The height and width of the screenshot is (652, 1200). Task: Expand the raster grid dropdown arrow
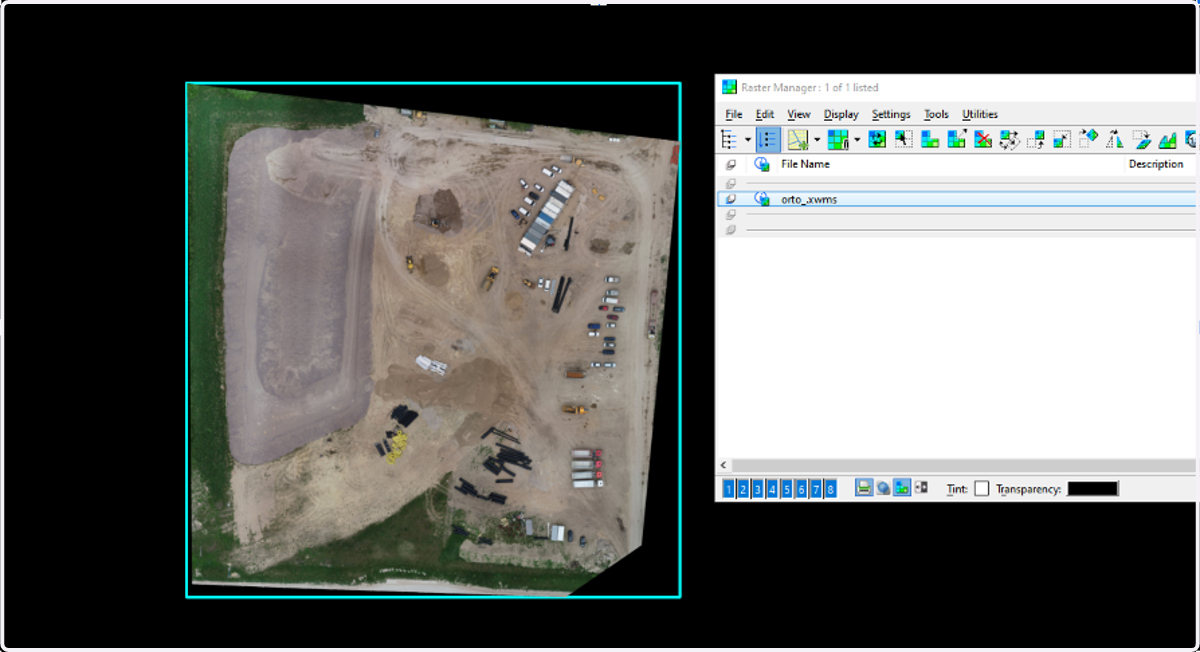tap(857, 140)
